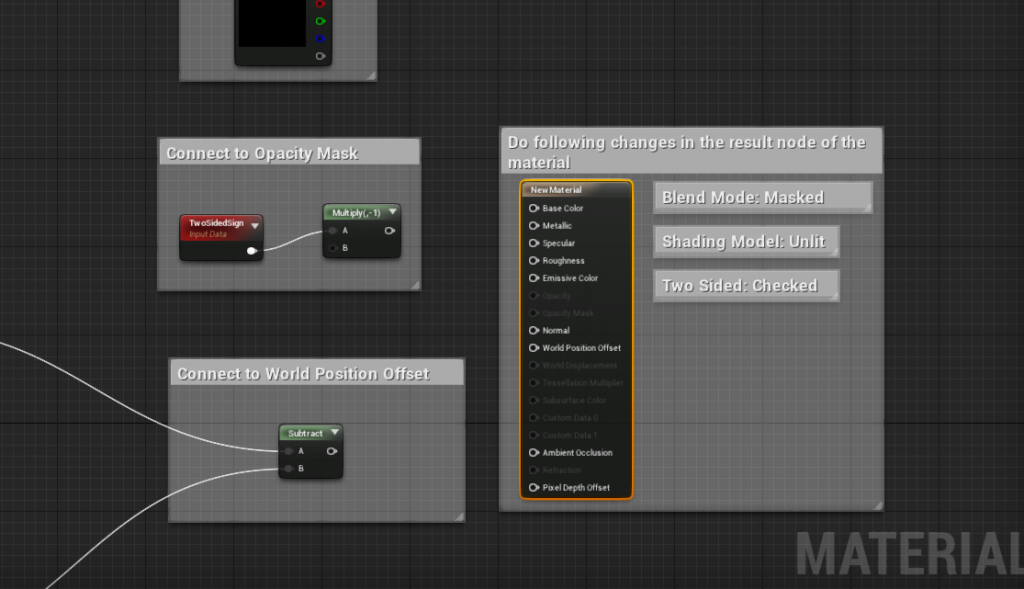Click the Emissive Color input pin
Image resolution: width=1024 pixels, height=589 pixels.
(534, 278)
